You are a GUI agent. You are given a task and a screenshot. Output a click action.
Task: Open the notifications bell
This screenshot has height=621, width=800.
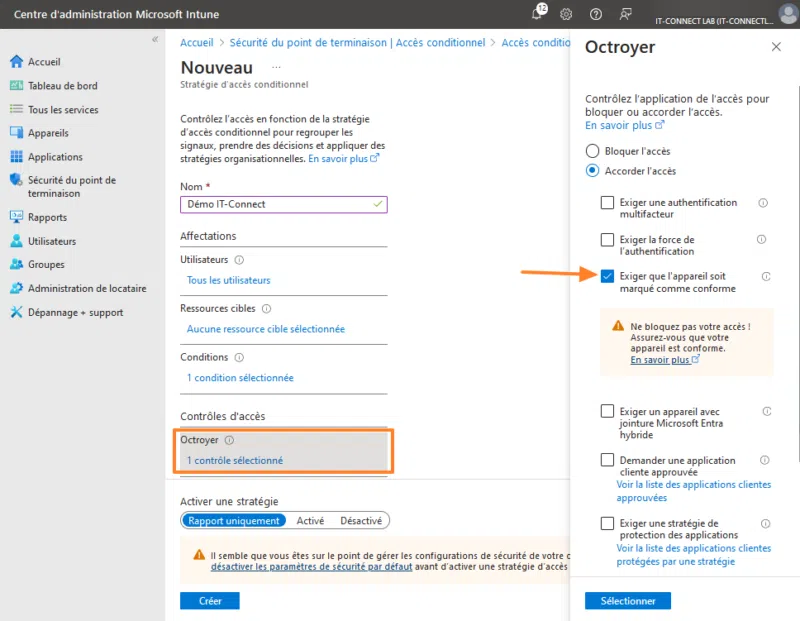537,14
